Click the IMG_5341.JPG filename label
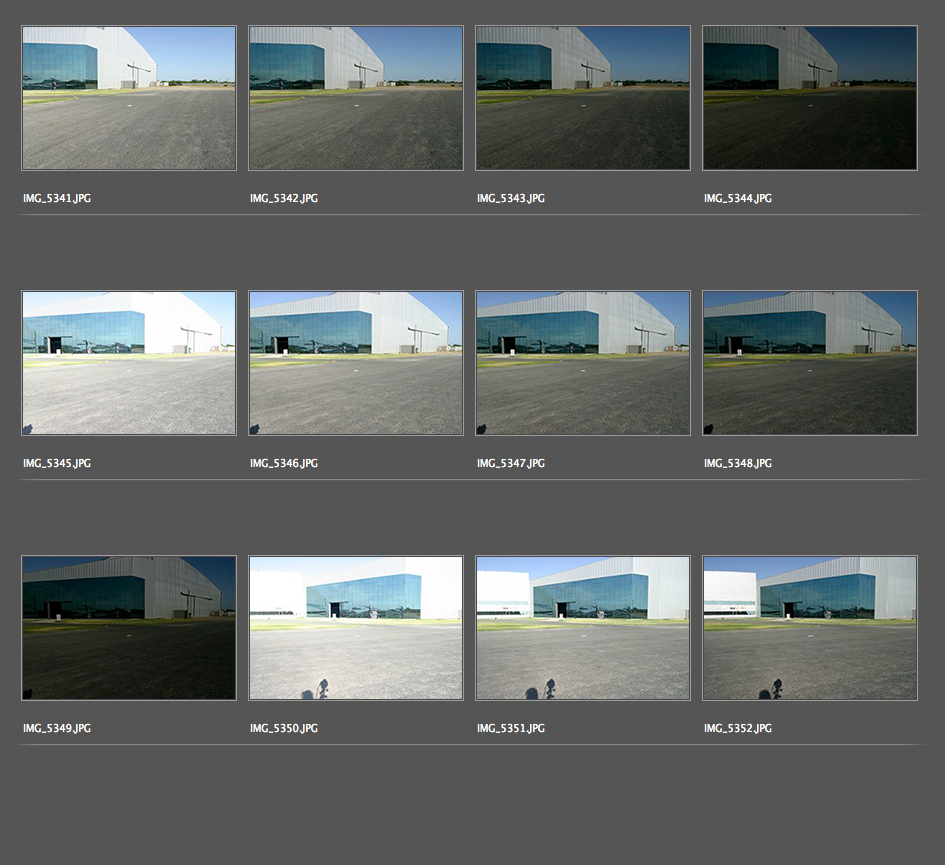Screen dimensions: 945x865 57,199
